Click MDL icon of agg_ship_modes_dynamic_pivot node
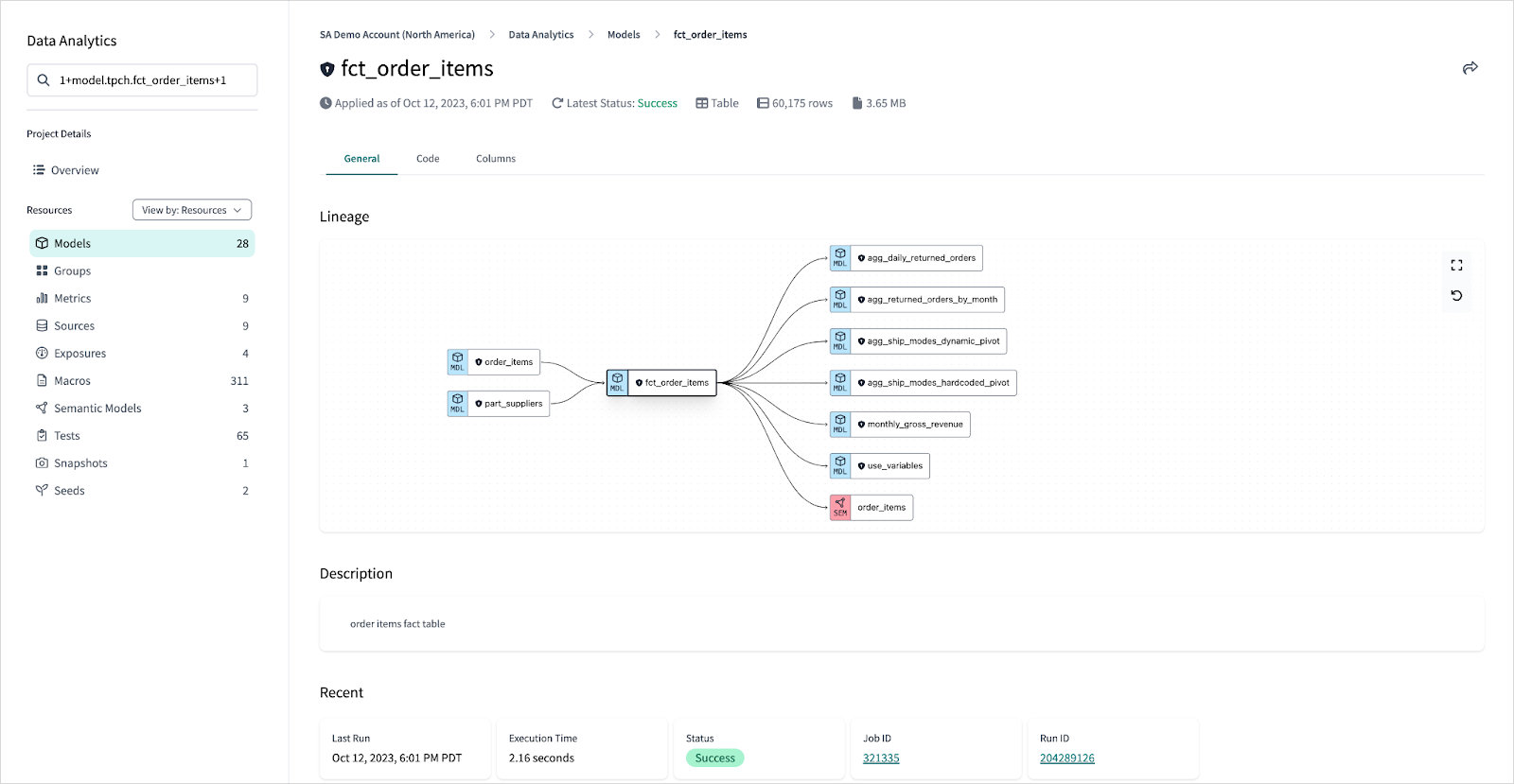1514x784 pixels. point(840,341)
